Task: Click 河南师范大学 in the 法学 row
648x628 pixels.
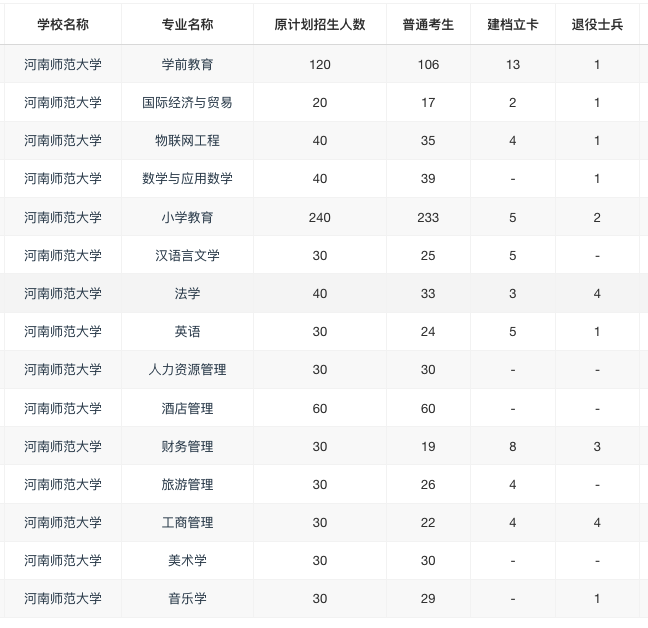Action: pos(63,293)
